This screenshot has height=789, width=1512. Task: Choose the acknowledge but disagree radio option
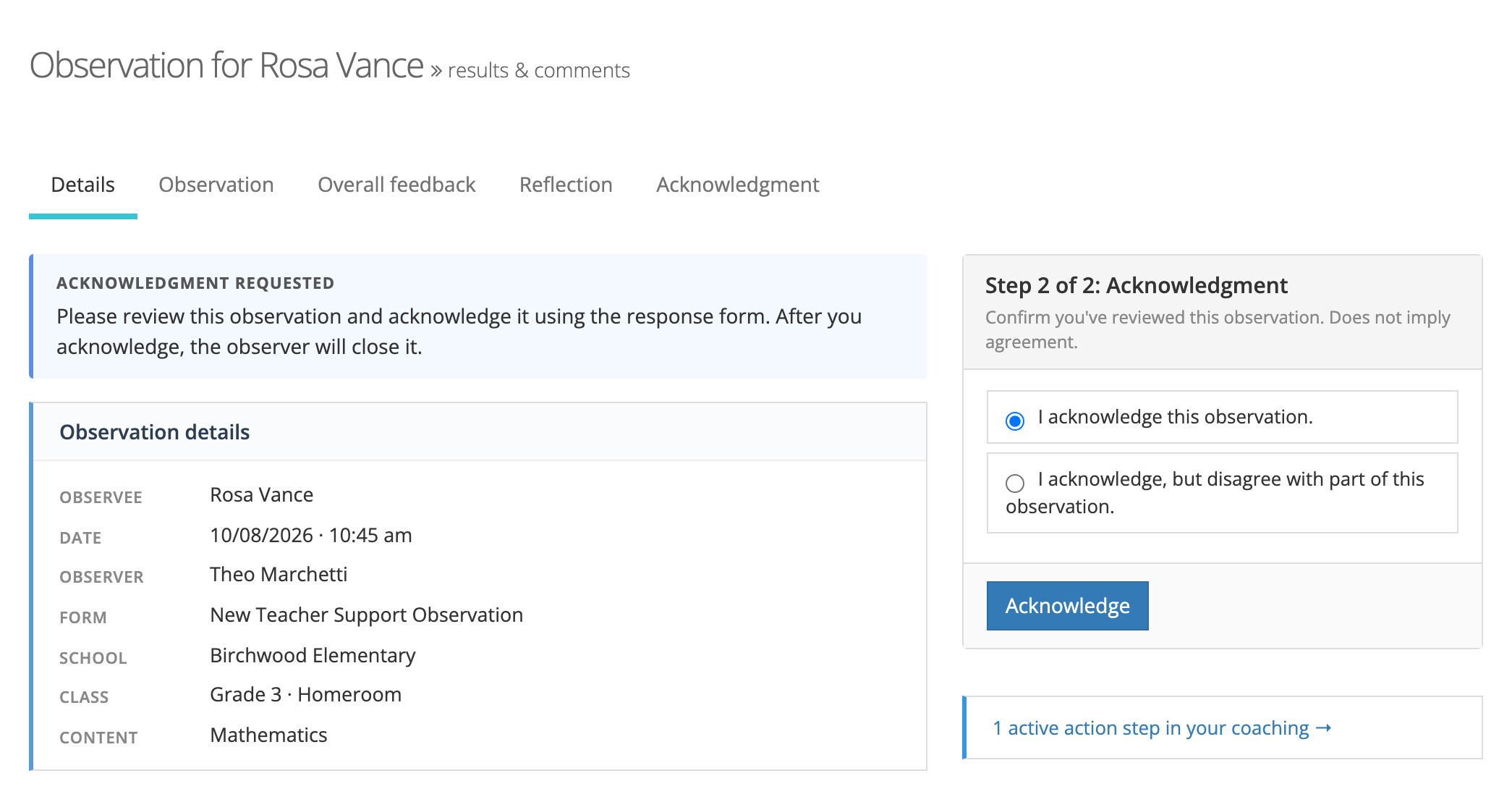point(1015,483)
